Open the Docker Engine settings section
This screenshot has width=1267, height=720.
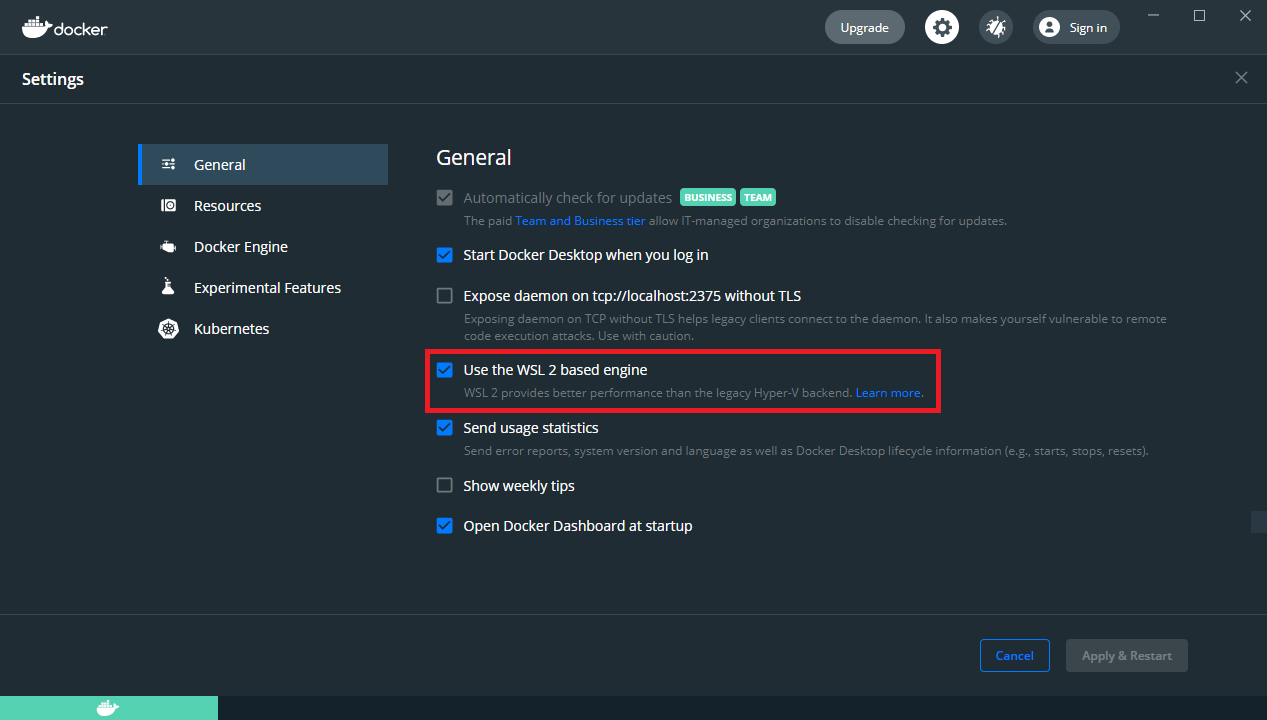pyautogui.click(x=240, y=246)
